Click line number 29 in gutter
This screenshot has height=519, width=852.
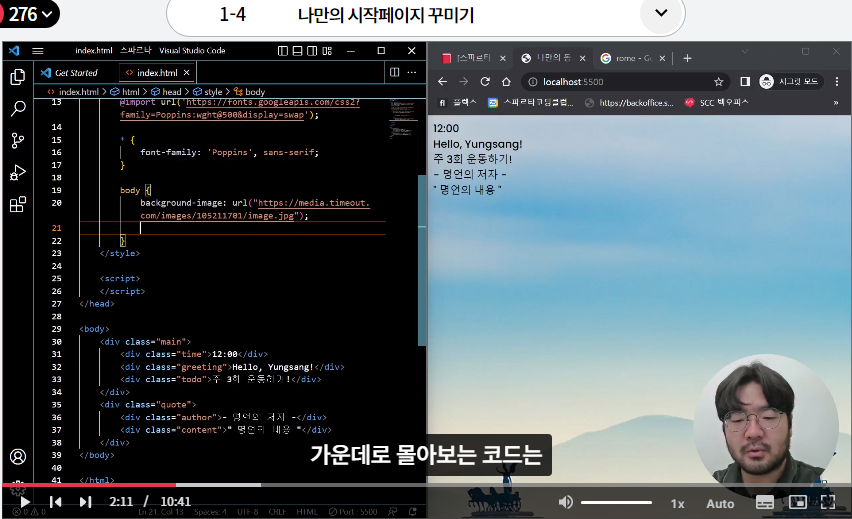(x=57, y=329)
